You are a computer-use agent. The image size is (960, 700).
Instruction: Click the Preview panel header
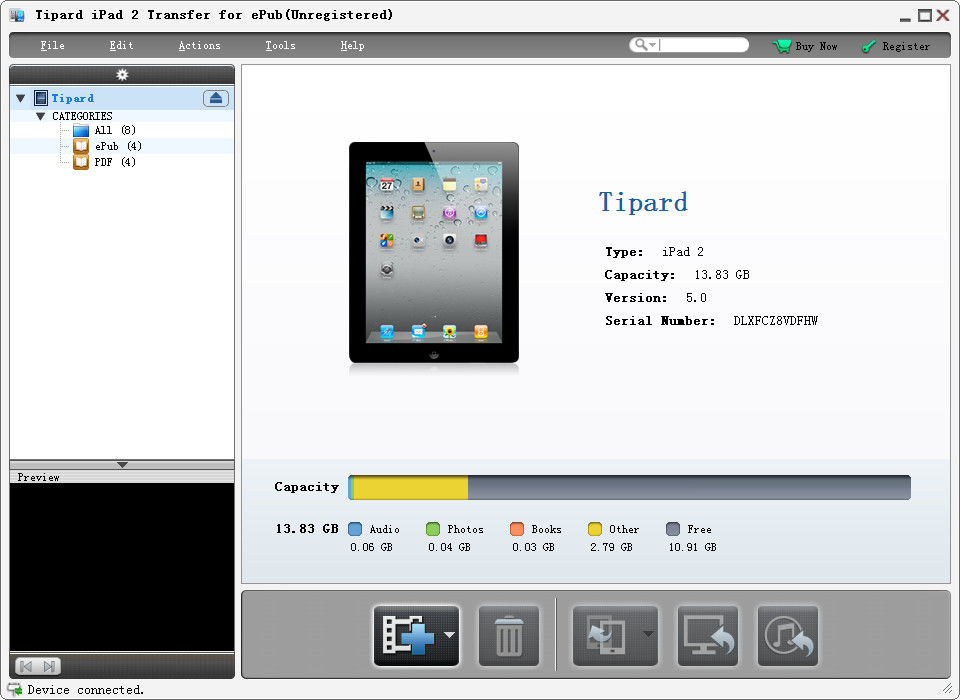122,477
